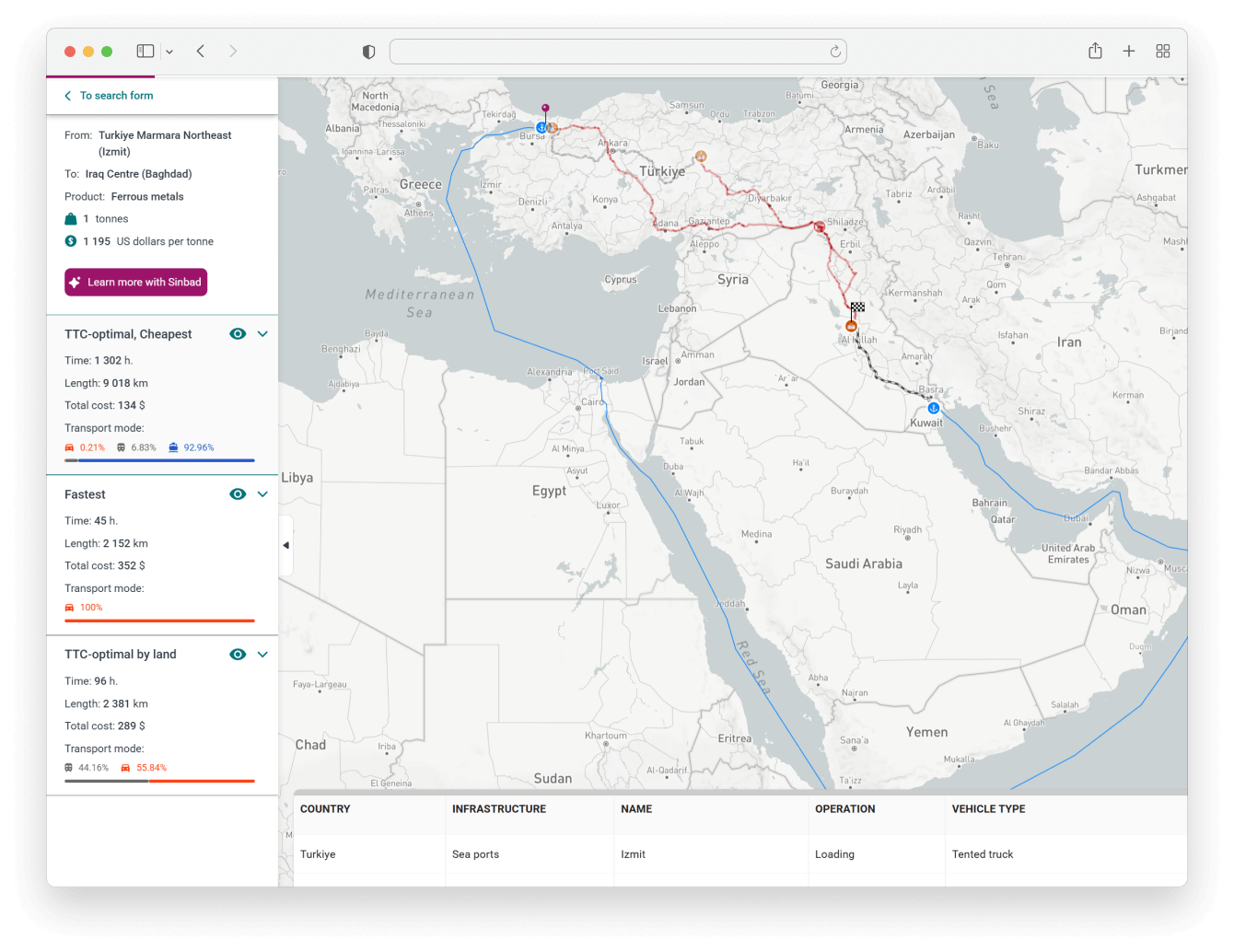The height and width of the screenshot is (952, 1234).
Task: Collapse the side panel with arrow handle
Action: pyautogui.click(x=285, y=545)
